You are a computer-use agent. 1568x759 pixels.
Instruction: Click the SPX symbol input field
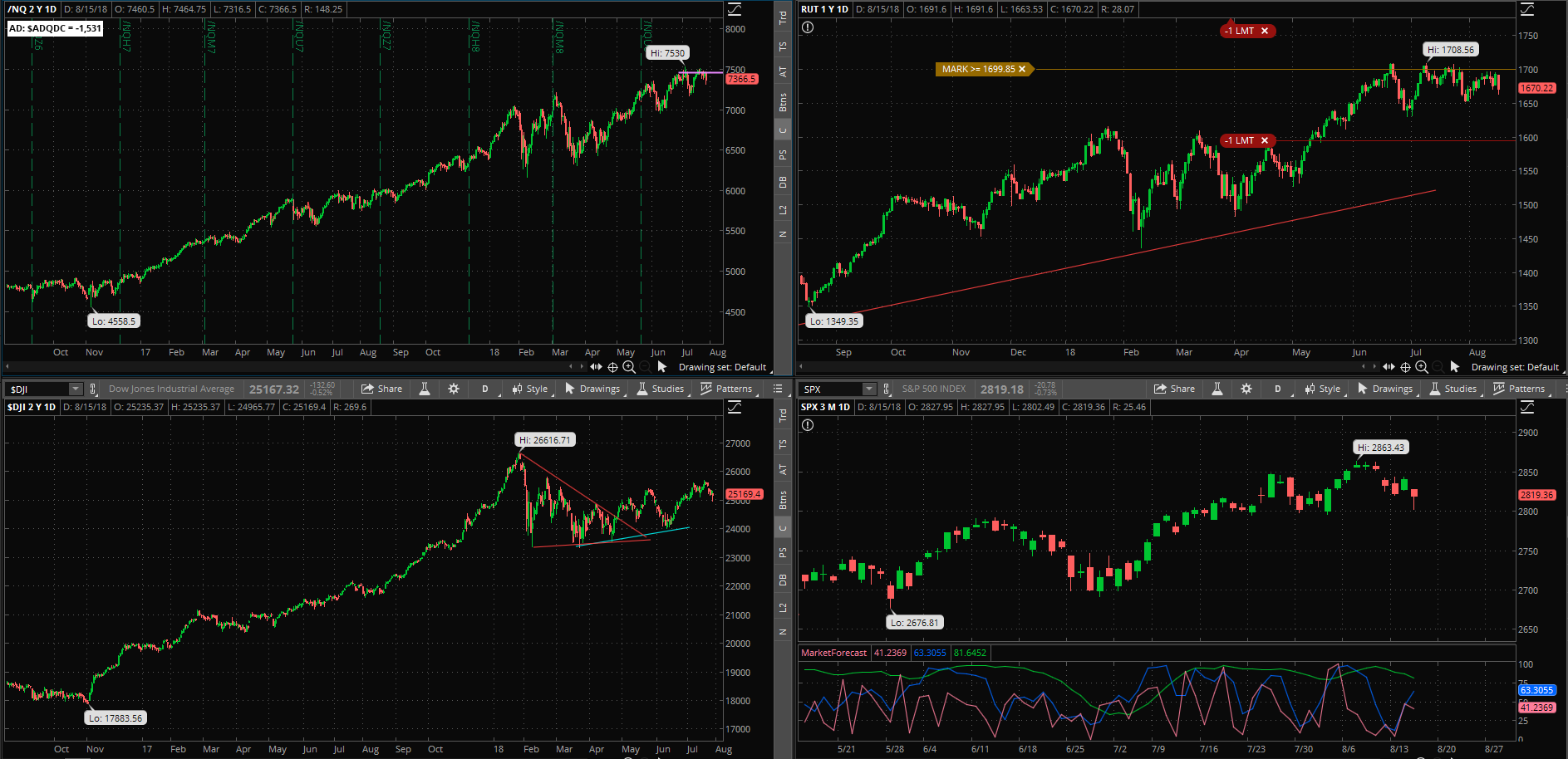pos(832,389)
